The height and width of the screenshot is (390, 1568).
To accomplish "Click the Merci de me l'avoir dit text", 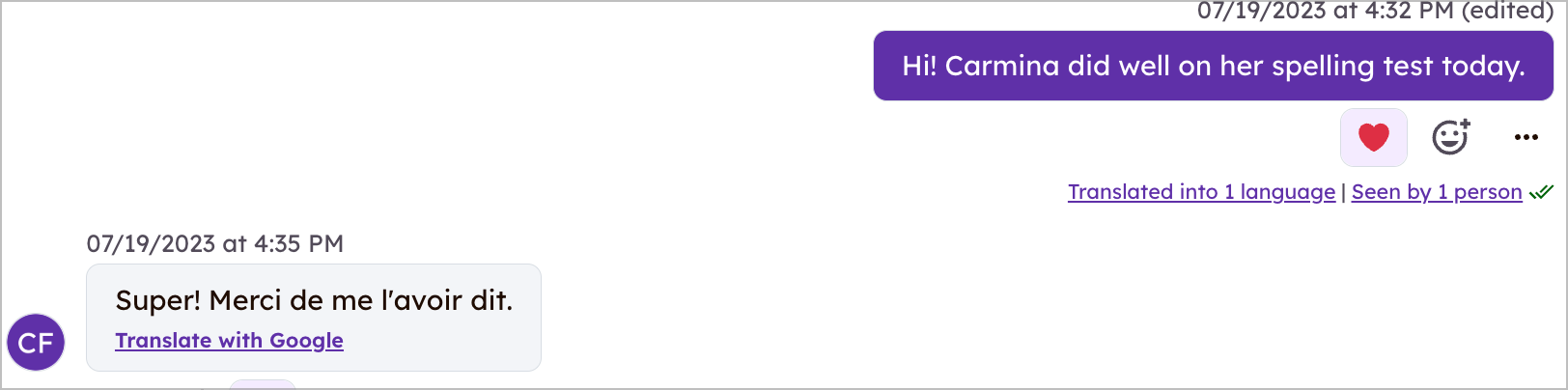I will pyautogui.click(x=361, y=300).
